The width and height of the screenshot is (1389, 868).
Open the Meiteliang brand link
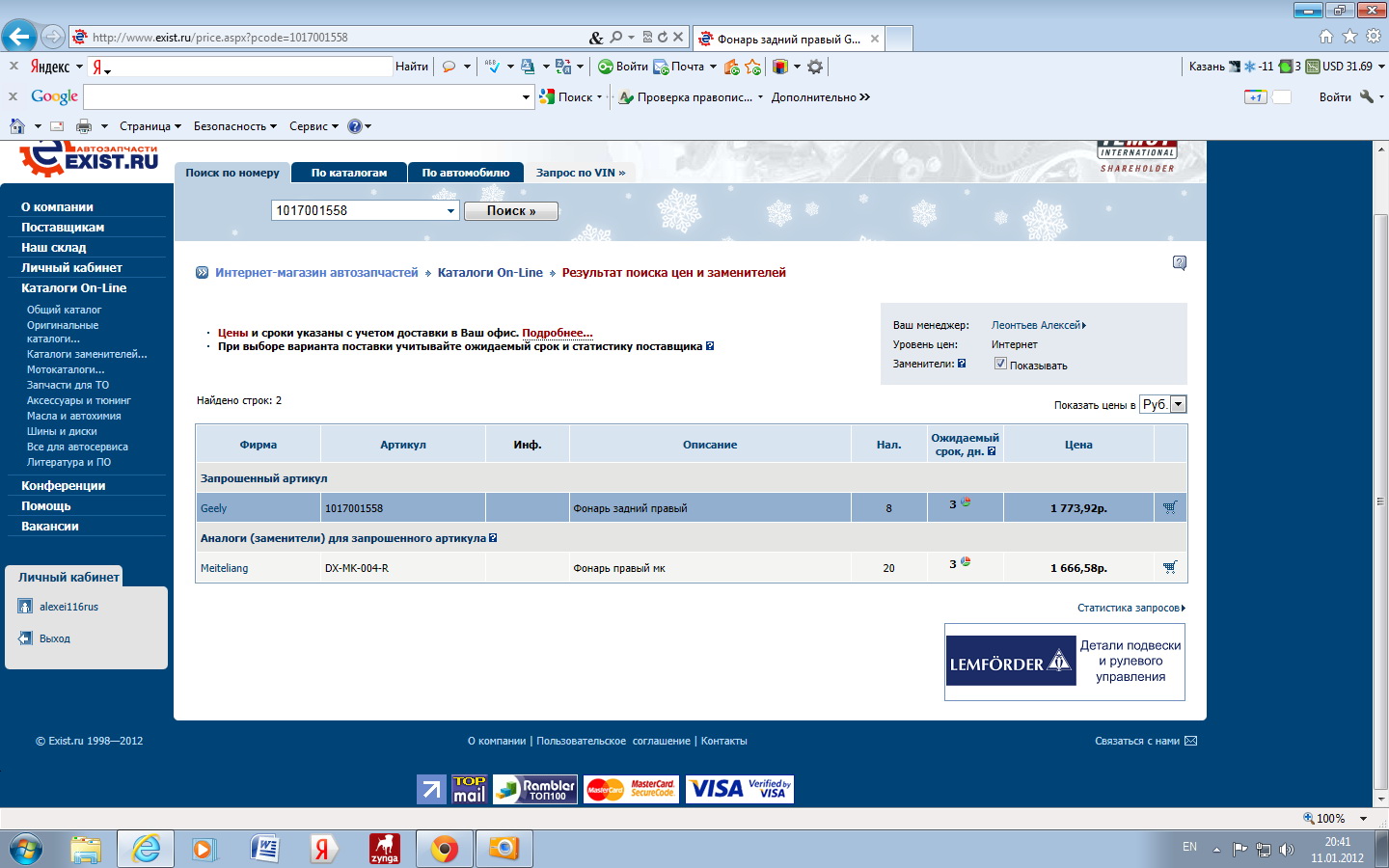coord(224,568)
